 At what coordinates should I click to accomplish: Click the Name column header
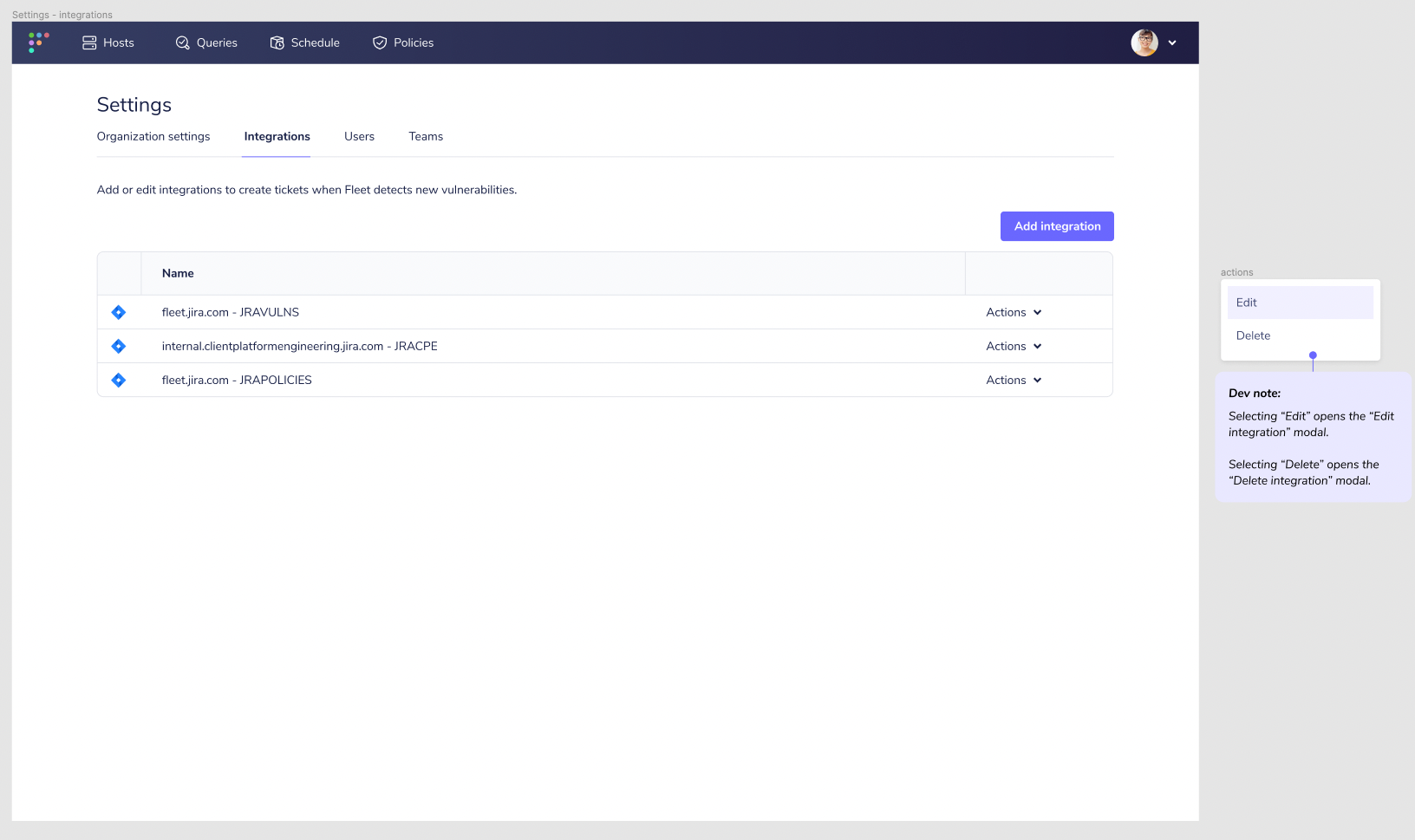[x=178, y=273]
